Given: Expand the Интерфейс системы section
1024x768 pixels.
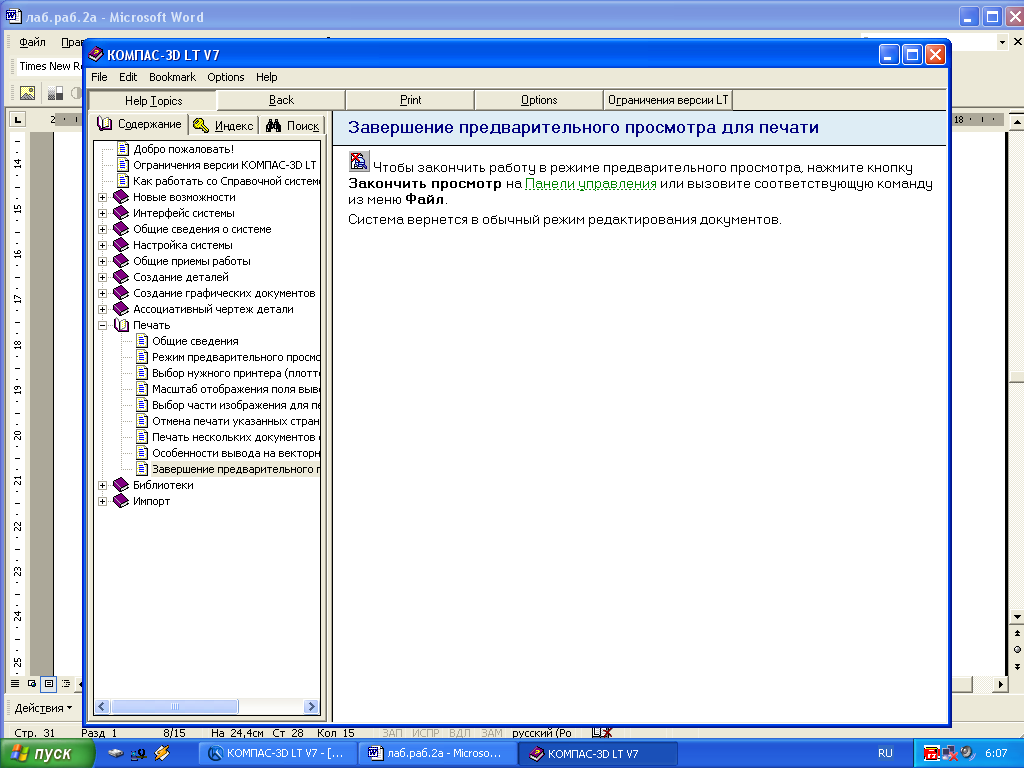Looking at the screenshot, I should coord(103,214).
